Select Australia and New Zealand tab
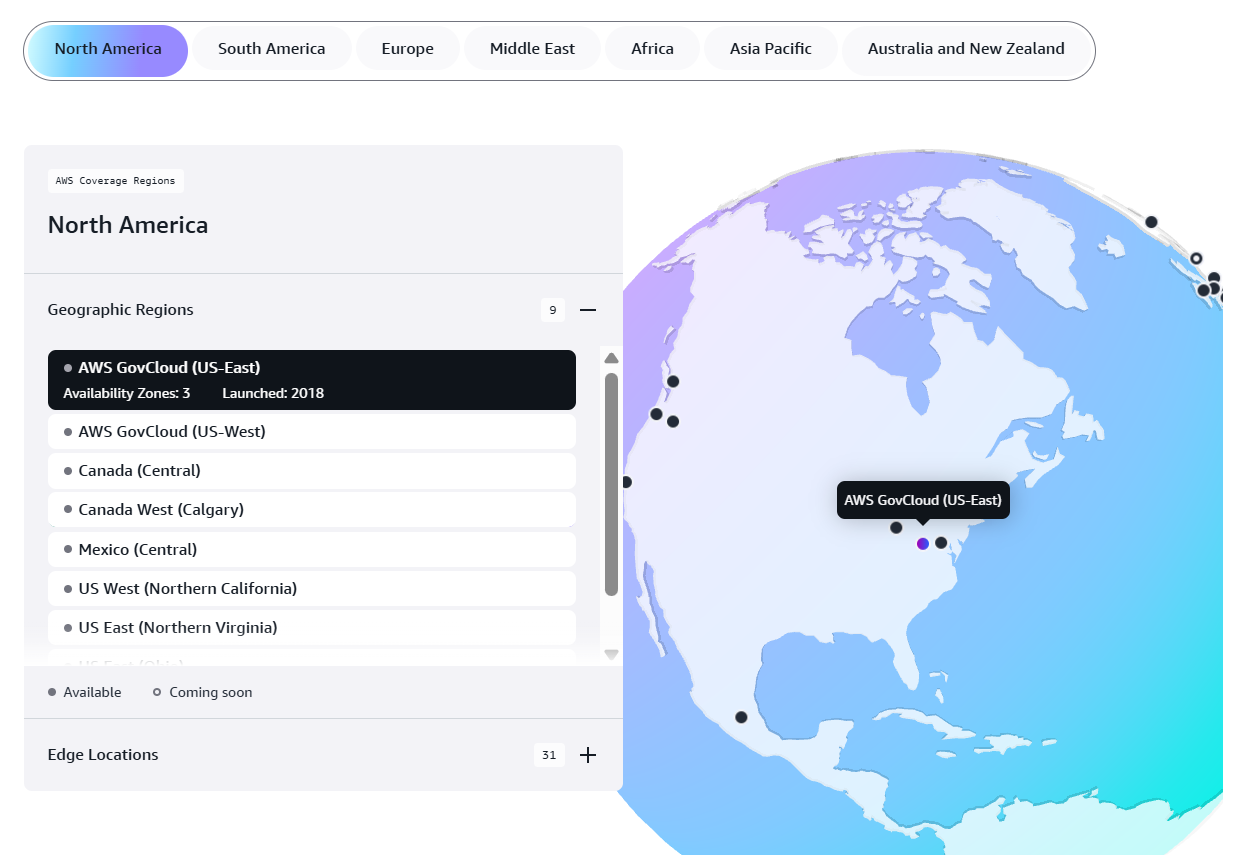This screenshot has width=1251, height=855. (x=966, y=49)
